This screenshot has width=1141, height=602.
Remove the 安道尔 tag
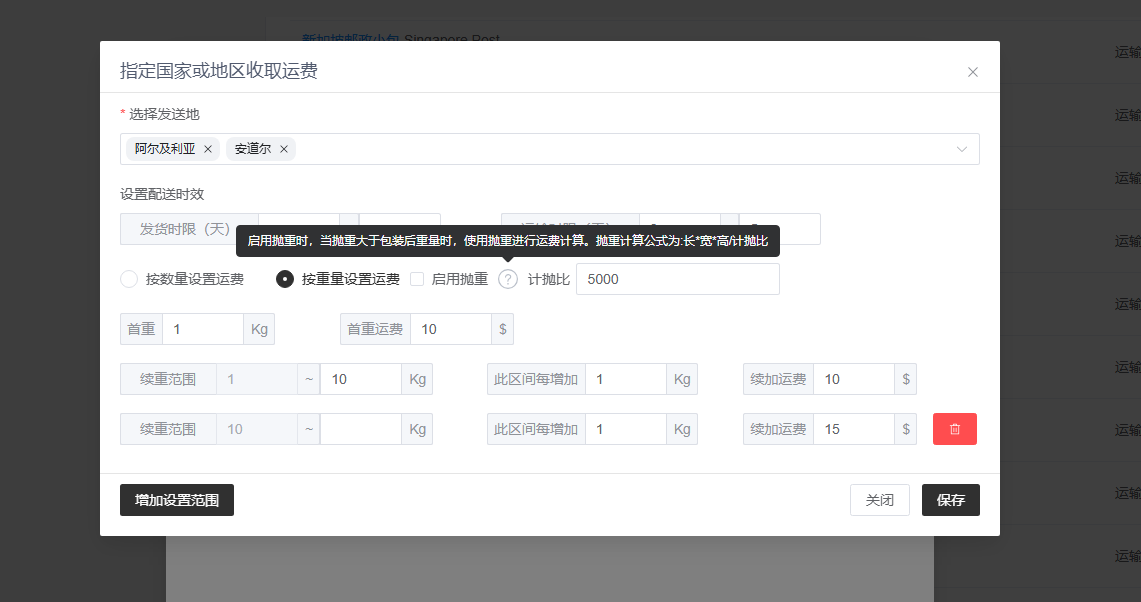[x=284, y=149]
